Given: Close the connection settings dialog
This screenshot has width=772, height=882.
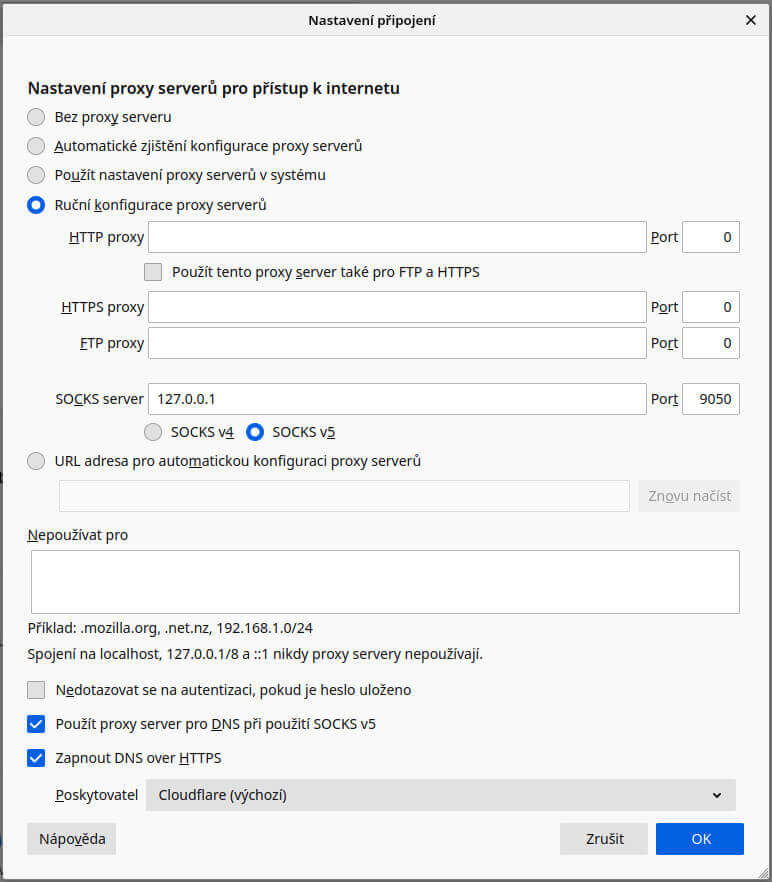Looking at the screenshot, I should 750,19.
